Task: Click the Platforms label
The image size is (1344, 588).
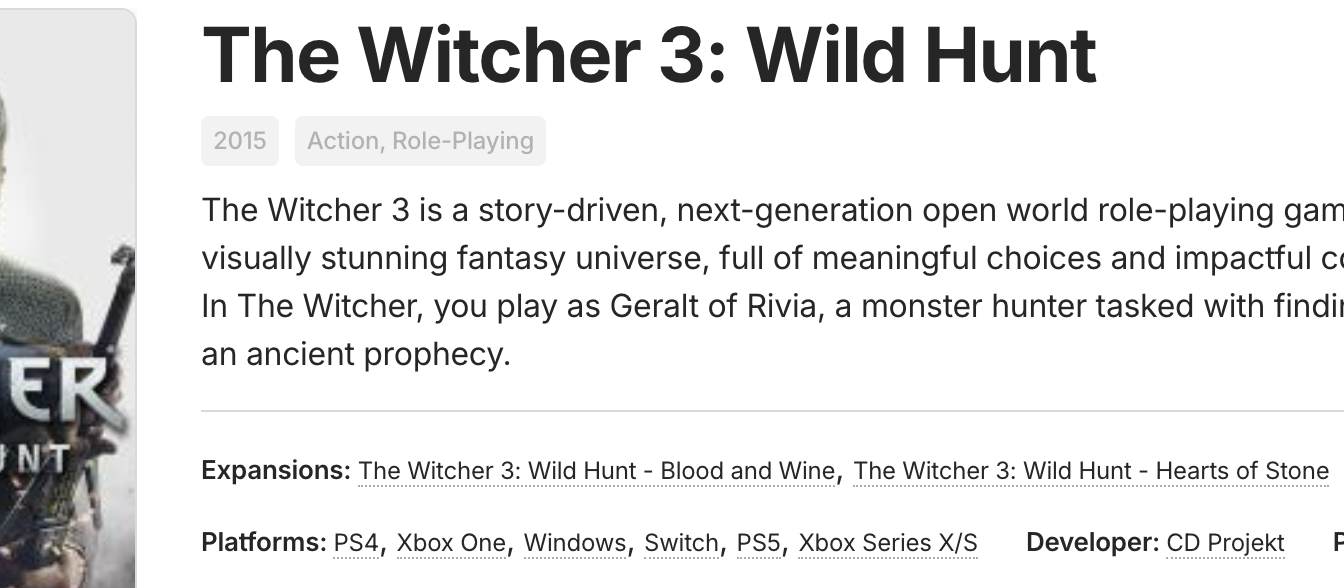Action: point(264,543)
